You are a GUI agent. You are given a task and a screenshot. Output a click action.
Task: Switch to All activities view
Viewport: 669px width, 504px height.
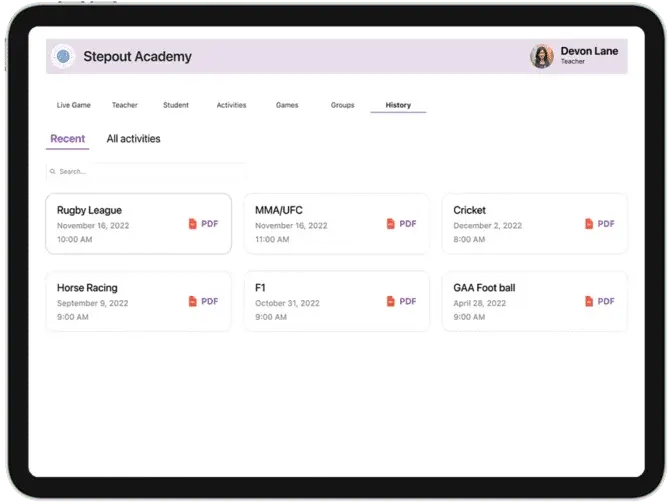(133, 139)
